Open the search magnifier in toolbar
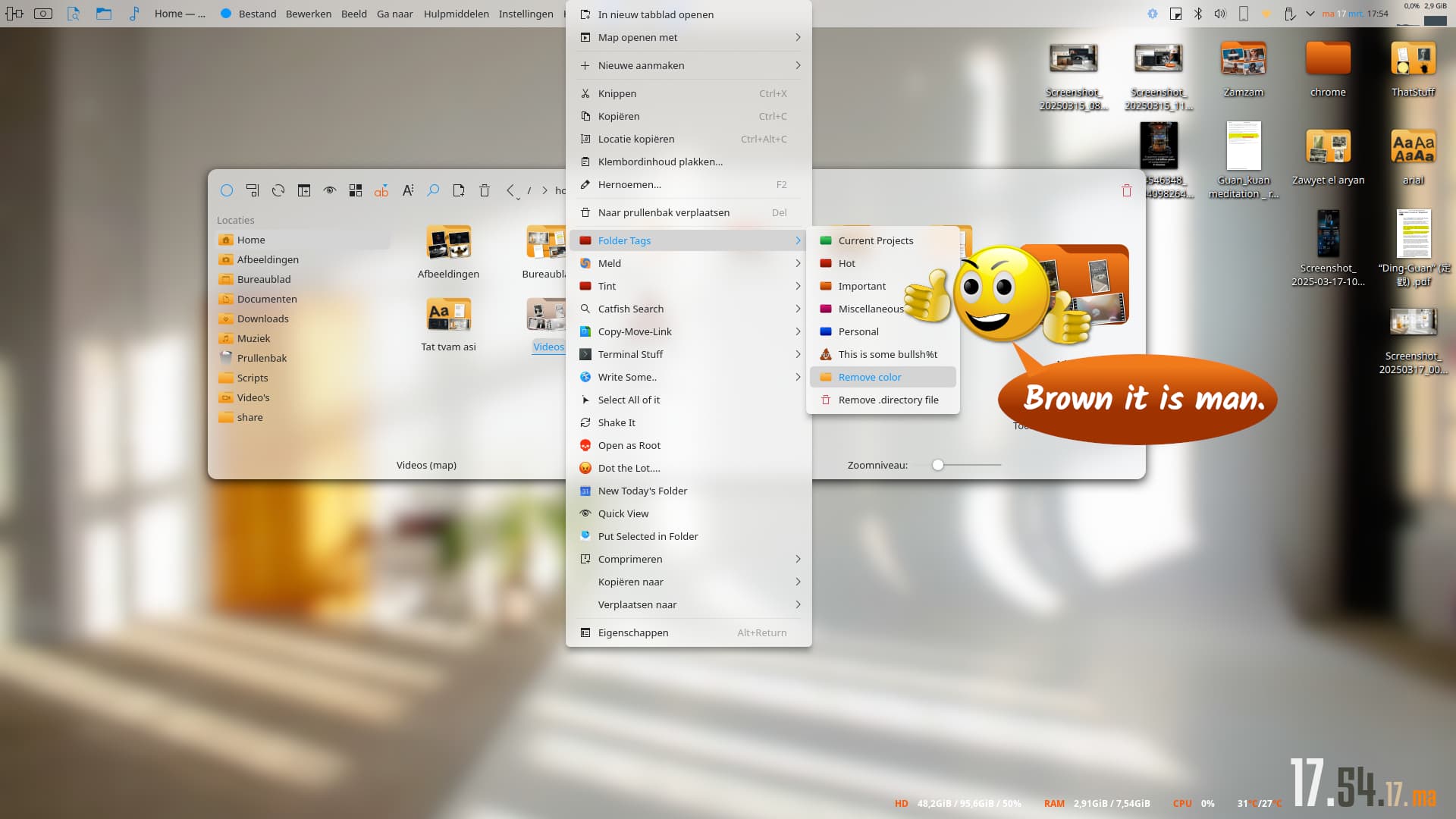Viewport: 1456px width, 819px height. click(433, 190)
